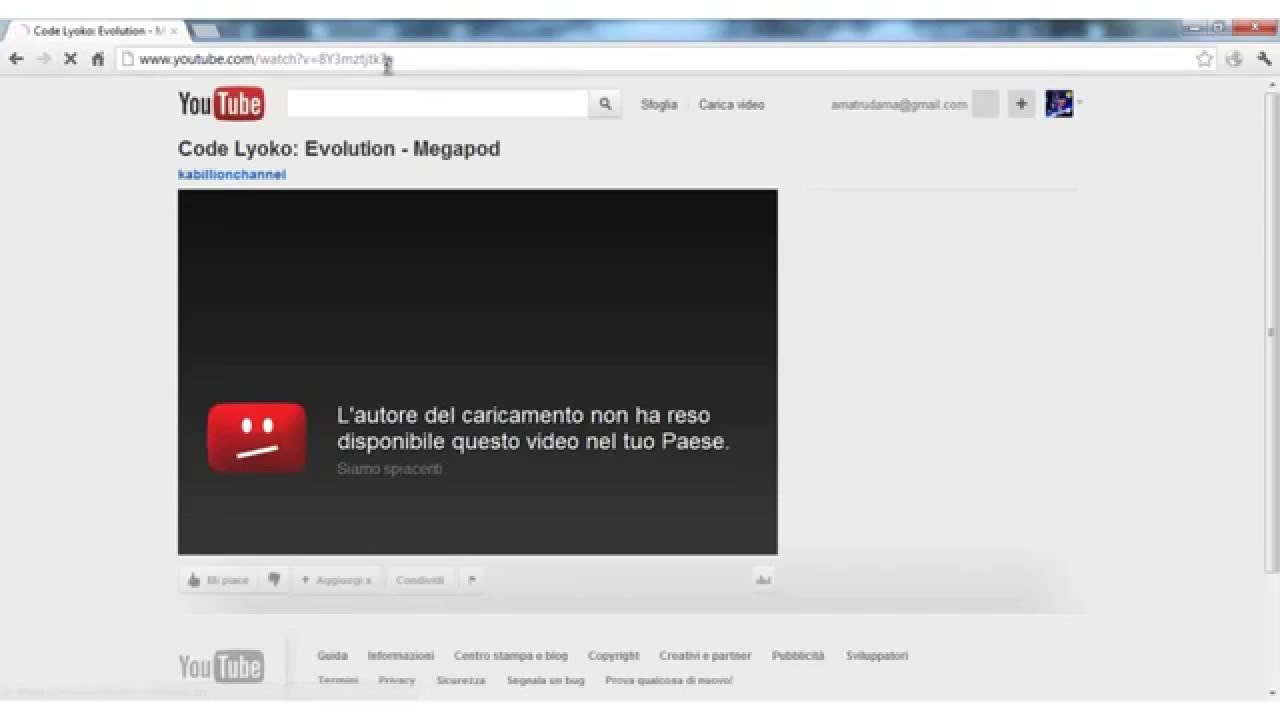Select the Code Lyoko: Evolution browser tab

[96, 31]
